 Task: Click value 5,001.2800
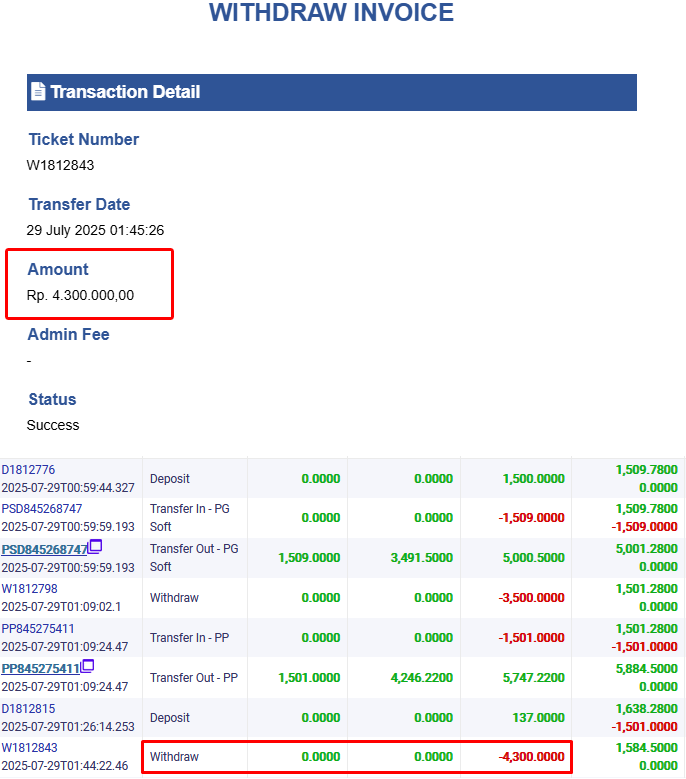tap(647, 549)
